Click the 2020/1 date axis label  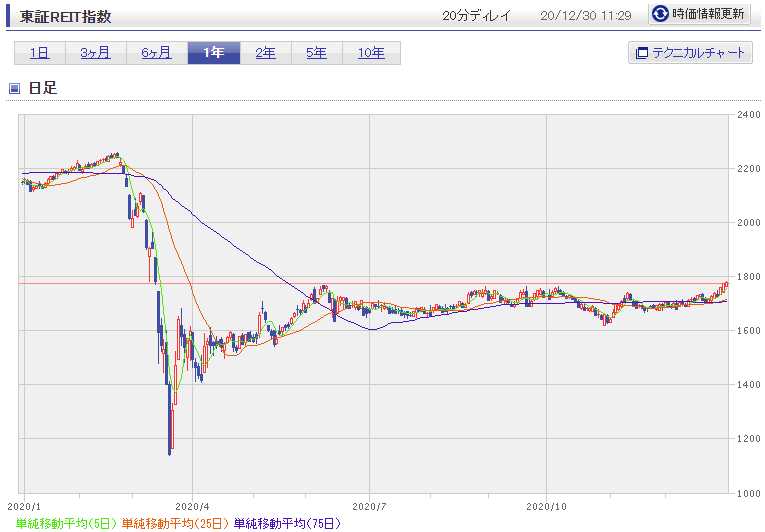(x=24, y=507)
